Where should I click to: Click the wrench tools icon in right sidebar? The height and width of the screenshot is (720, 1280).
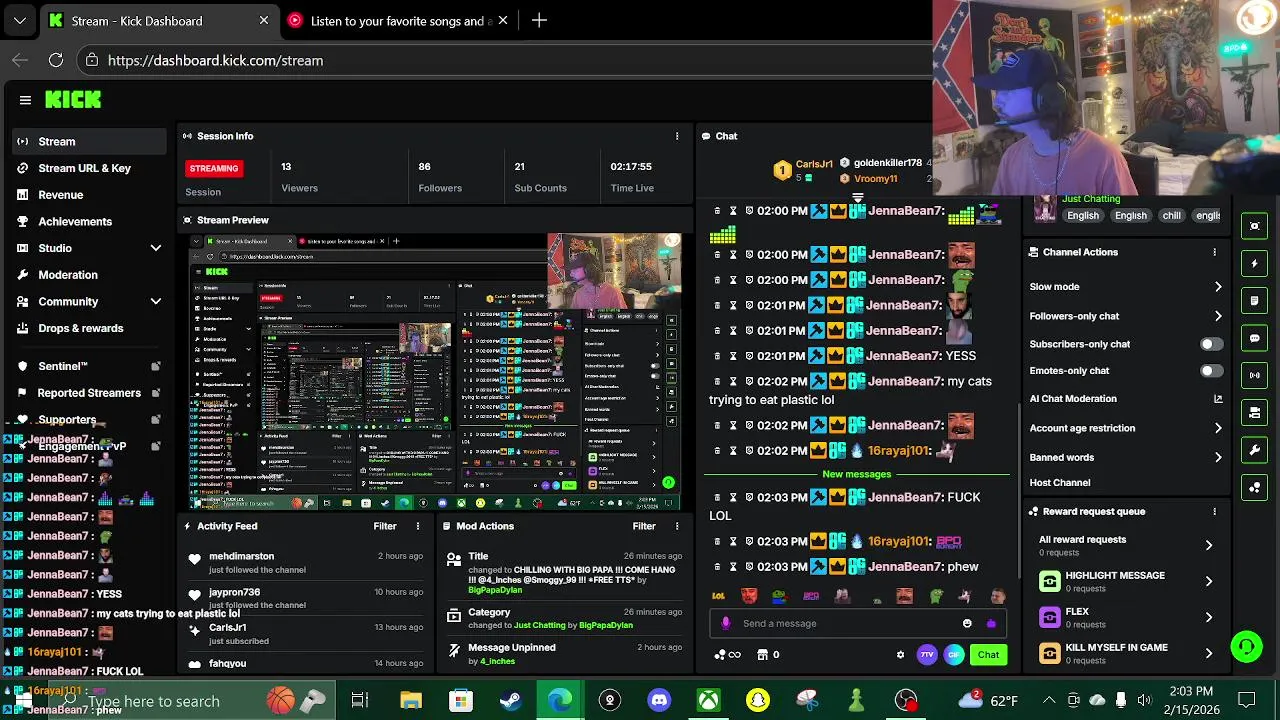[x=1255, y=450]
